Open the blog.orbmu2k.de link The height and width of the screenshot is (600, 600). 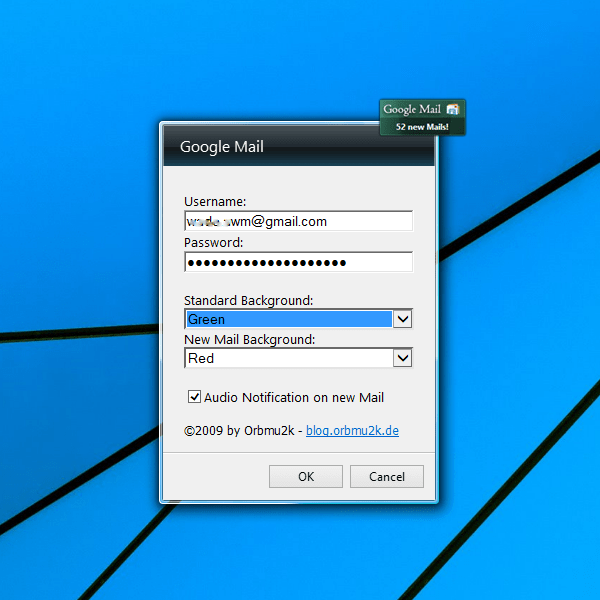pyautogui.click(x=352, y=431)
